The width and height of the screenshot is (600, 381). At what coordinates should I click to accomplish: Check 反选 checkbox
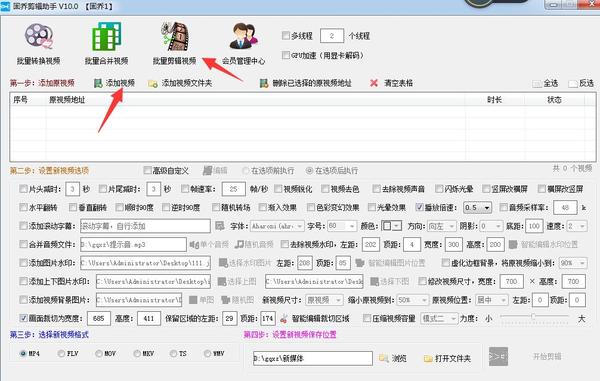pyautogui.click(x=573, y=84)
